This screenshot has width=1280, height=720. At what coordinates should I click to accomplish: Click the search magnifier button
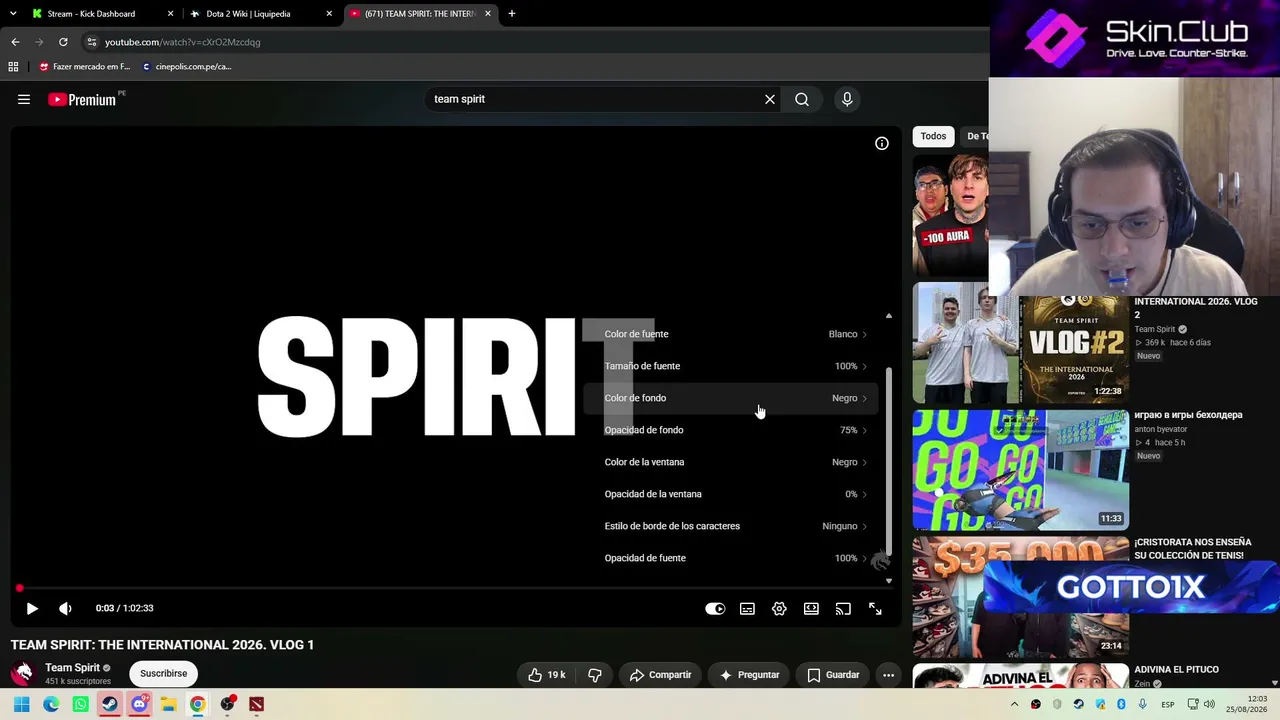coord(802,99)
